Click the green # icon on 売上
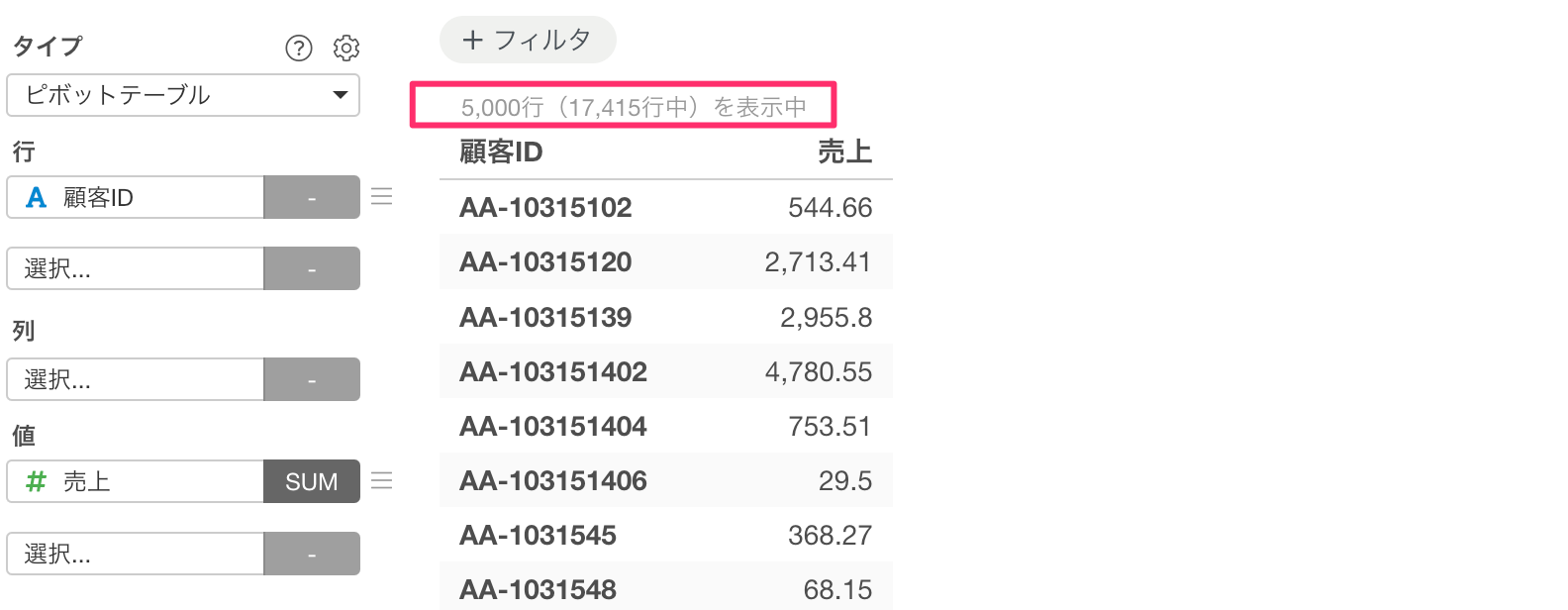This screenshot has width=1568, height=610. (x=36, y=482)
